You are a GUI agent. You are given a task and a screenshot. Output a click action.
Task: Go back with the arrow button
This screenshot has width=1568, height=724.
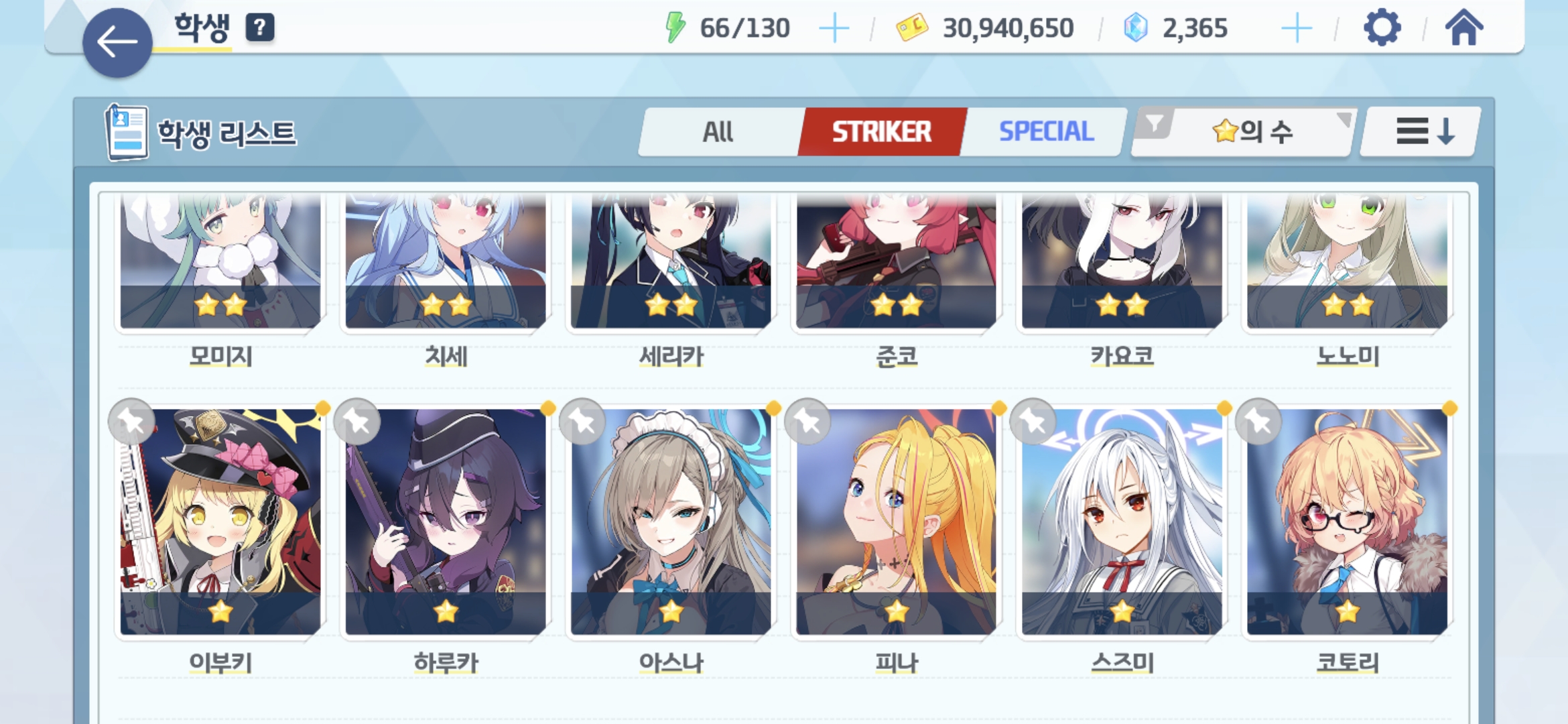tap(117, 43)
